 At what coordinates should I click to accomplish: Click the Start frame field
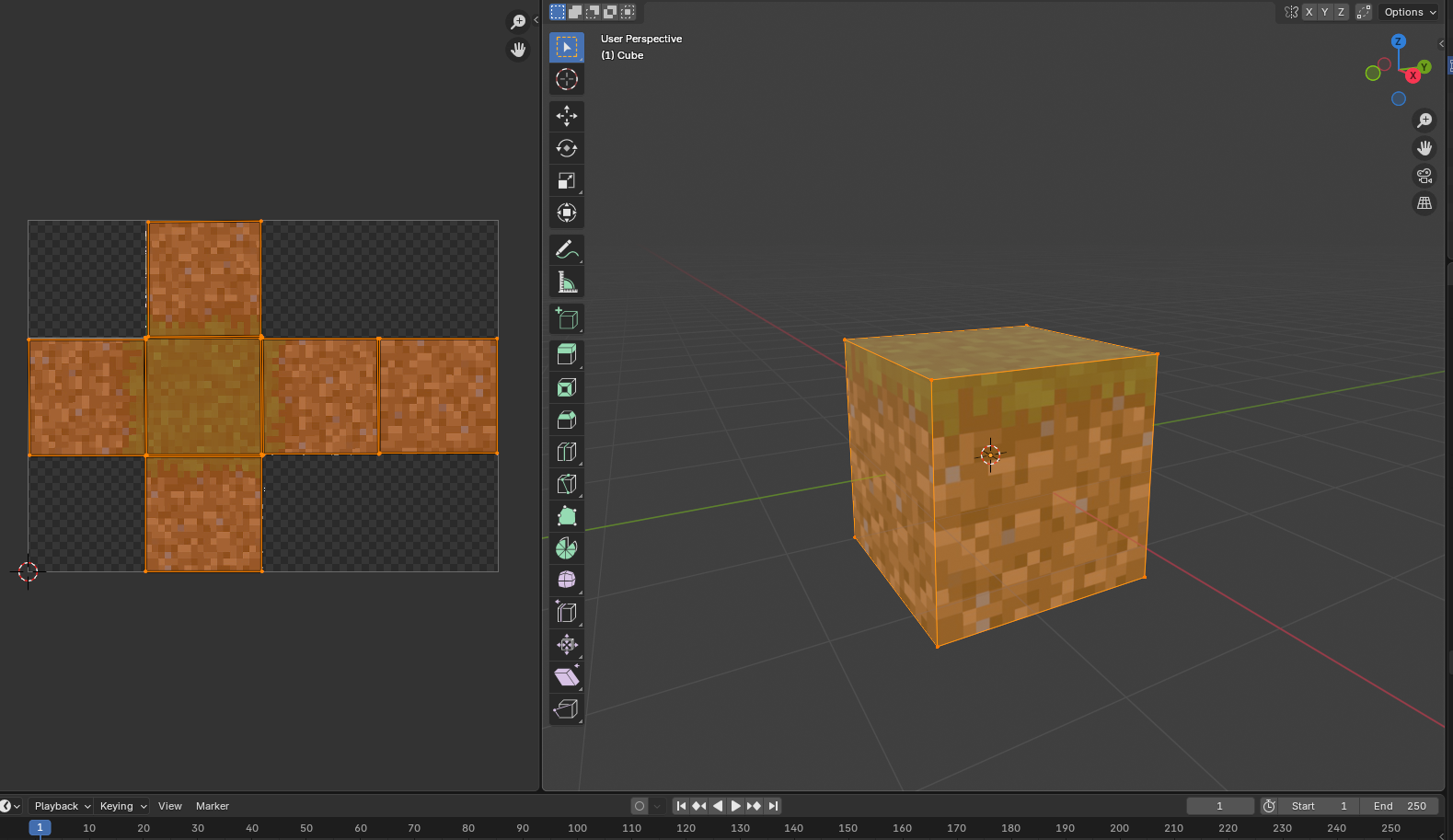(1319, 806)
